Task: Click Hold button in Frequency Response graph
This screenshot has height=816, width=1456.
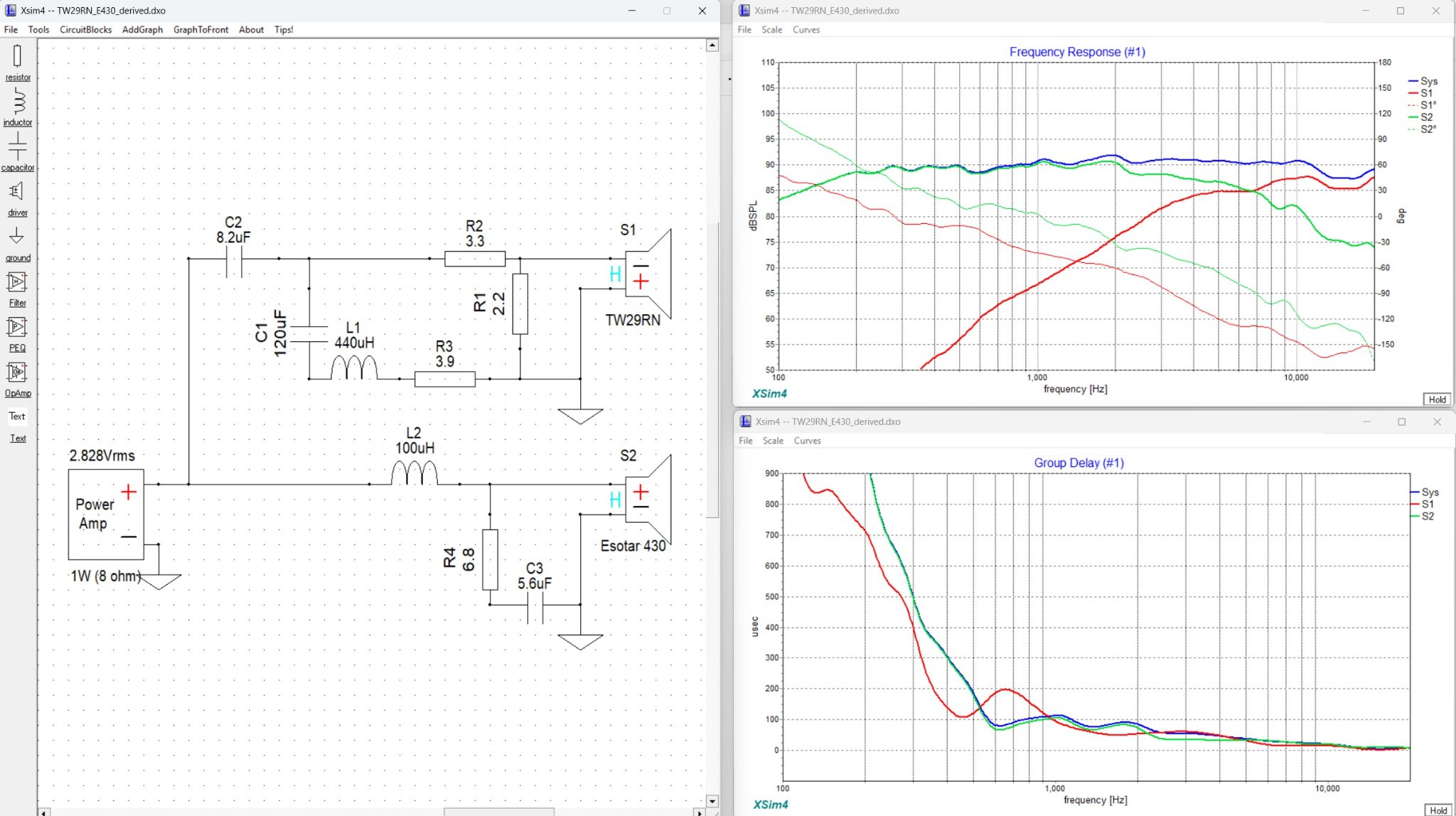Action: click(1437, 399)
